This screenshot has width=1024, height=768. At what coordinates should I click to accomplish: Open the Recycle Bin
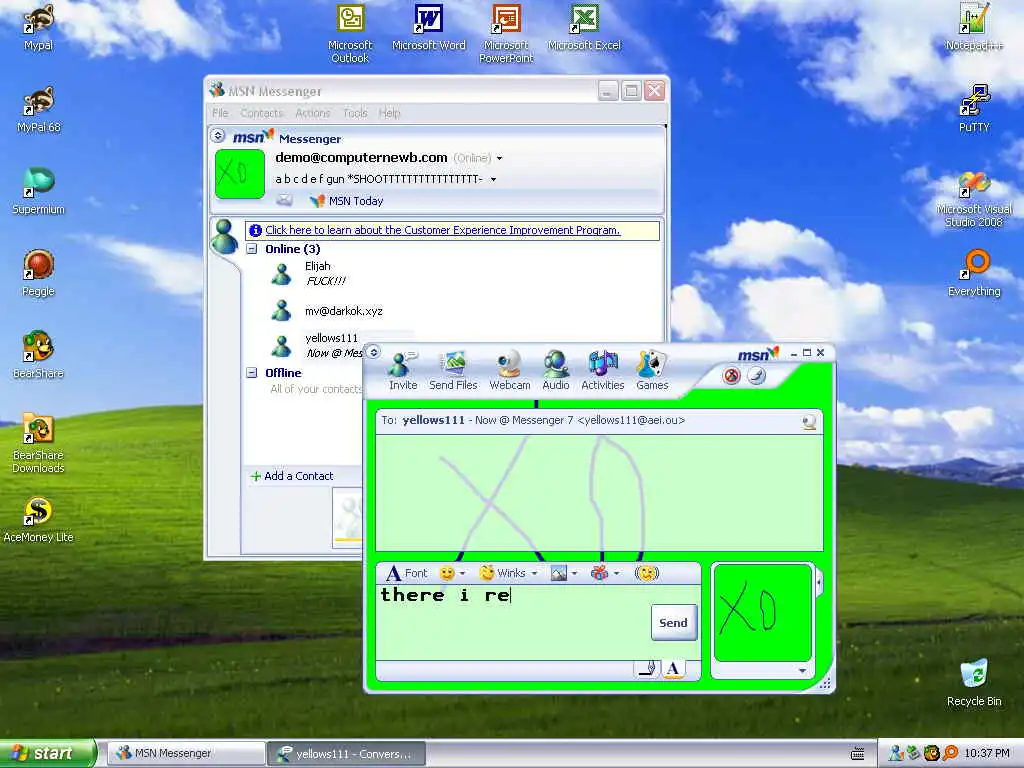974,683
